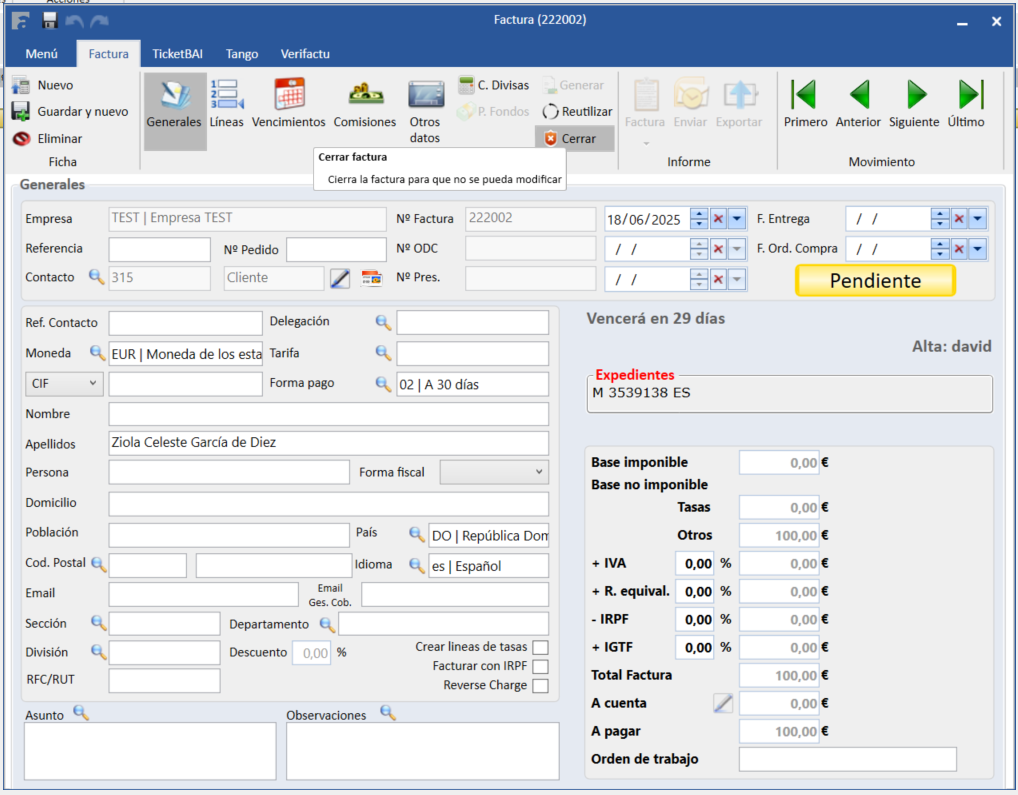The height and width of the screenshot is (795, 1018).
Task: Click the IVA percentage field
Action: tap(695, 563)
